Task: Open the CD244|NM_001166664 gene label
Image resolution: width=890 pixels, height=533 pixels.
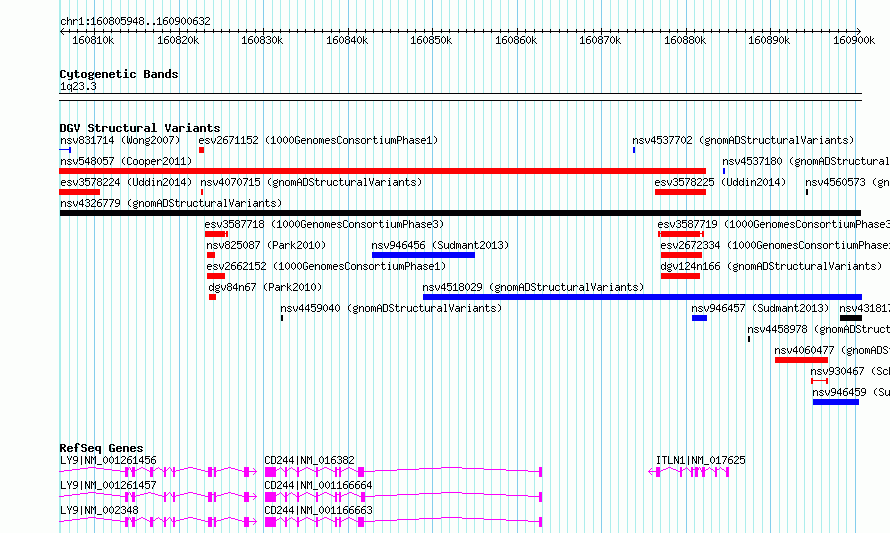Action: click(x=318, y=485)
